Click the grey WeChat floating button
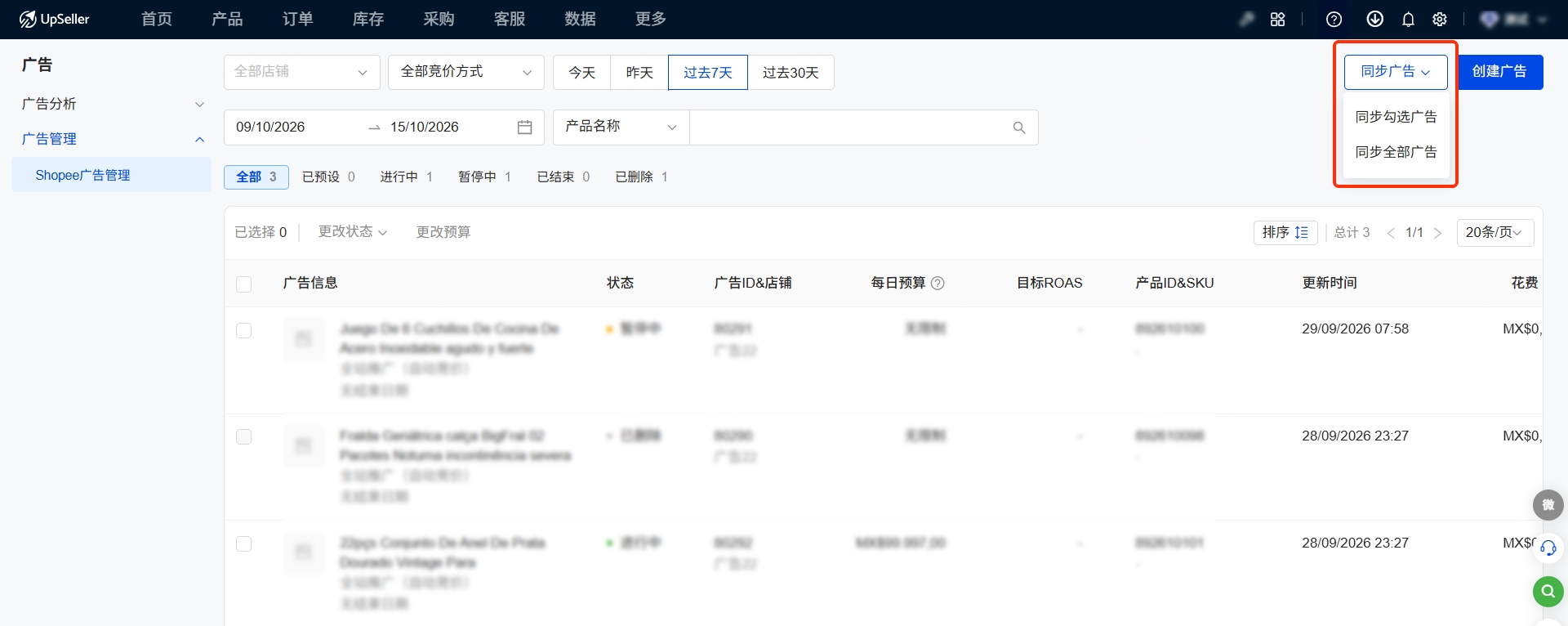Image resolution: width=1568 pixels, height=626 pixels. tap(1548, 505)
